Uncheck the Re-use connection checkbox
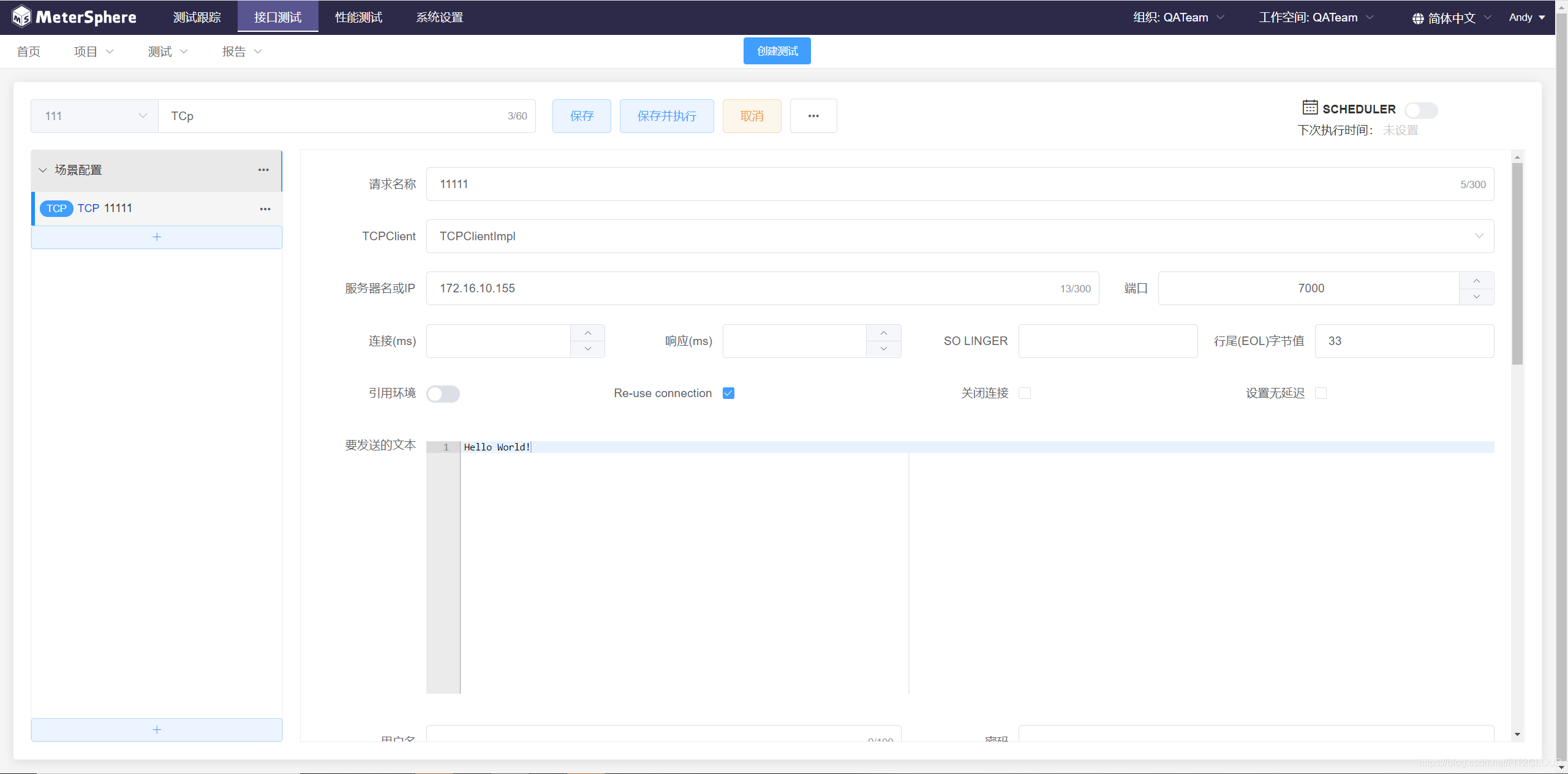This screenshot has width=1568, height=774. tap(728, 393)
